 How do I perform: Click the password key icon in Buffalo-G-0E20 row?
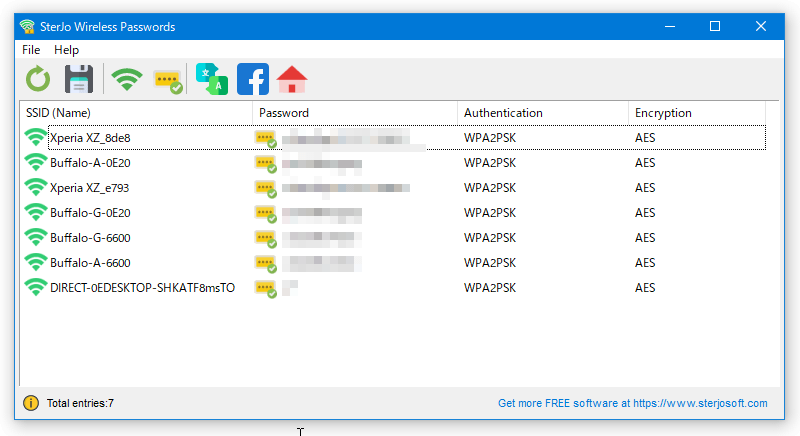[x=266, y=214]
